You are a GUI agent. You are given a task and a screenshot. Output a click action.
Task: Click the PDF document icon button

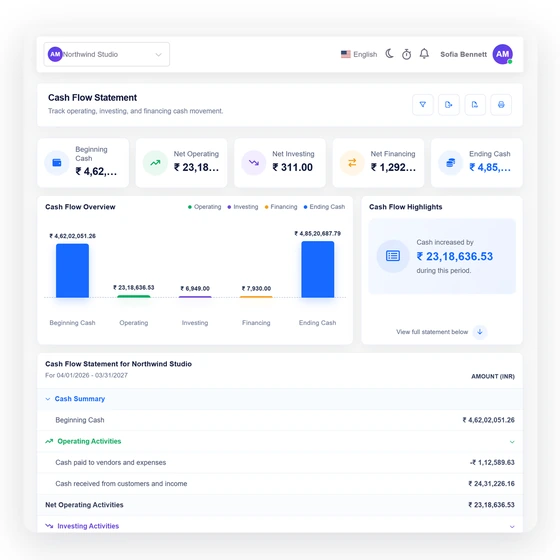coord(475,105)
